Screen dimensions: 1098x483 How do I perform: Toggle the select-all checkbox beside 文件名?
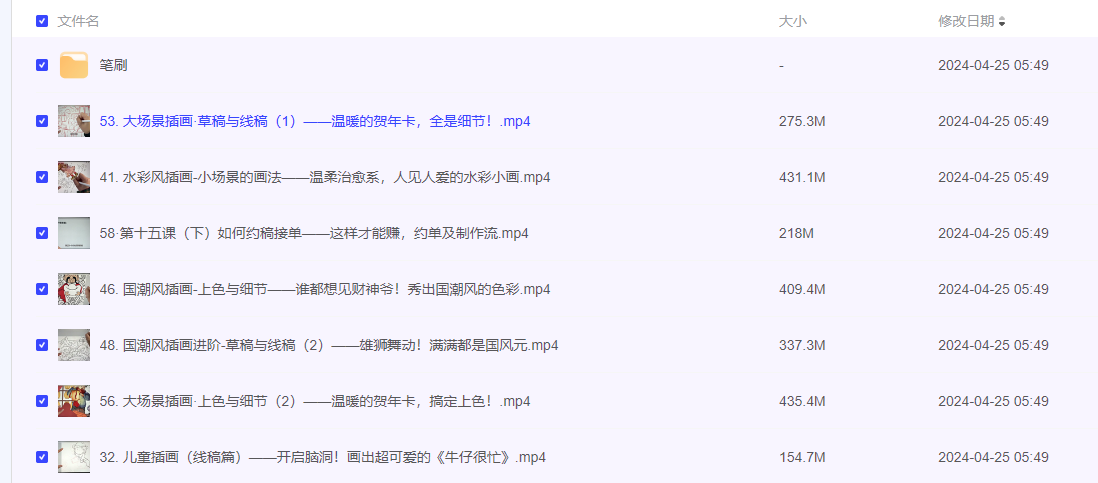tap(42, 21)
